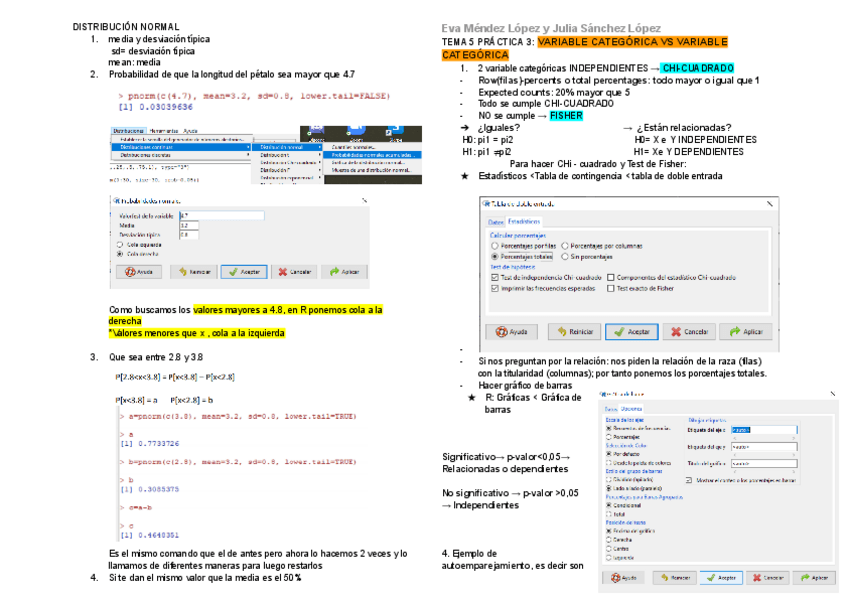Click Aplicar in Tabla de doble entrada dialog

pyautogui.click(x=746, y=332)
